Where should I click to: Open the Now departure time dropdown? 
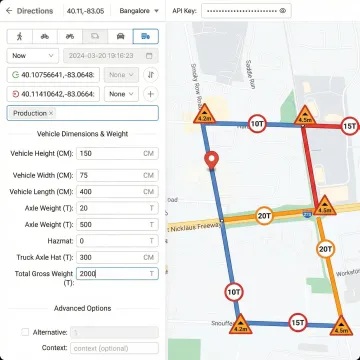(x=33, y=56)
